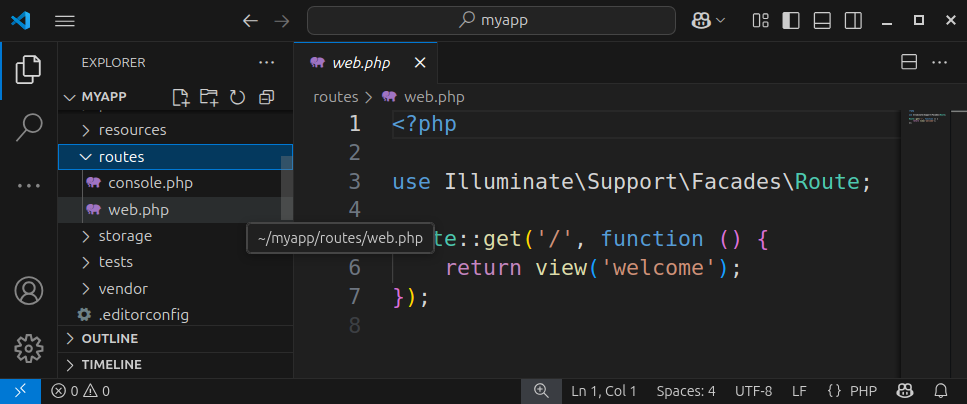Click routes in the breadcrumb
Viewport: 967px width, 404px height.
(335, 97)
